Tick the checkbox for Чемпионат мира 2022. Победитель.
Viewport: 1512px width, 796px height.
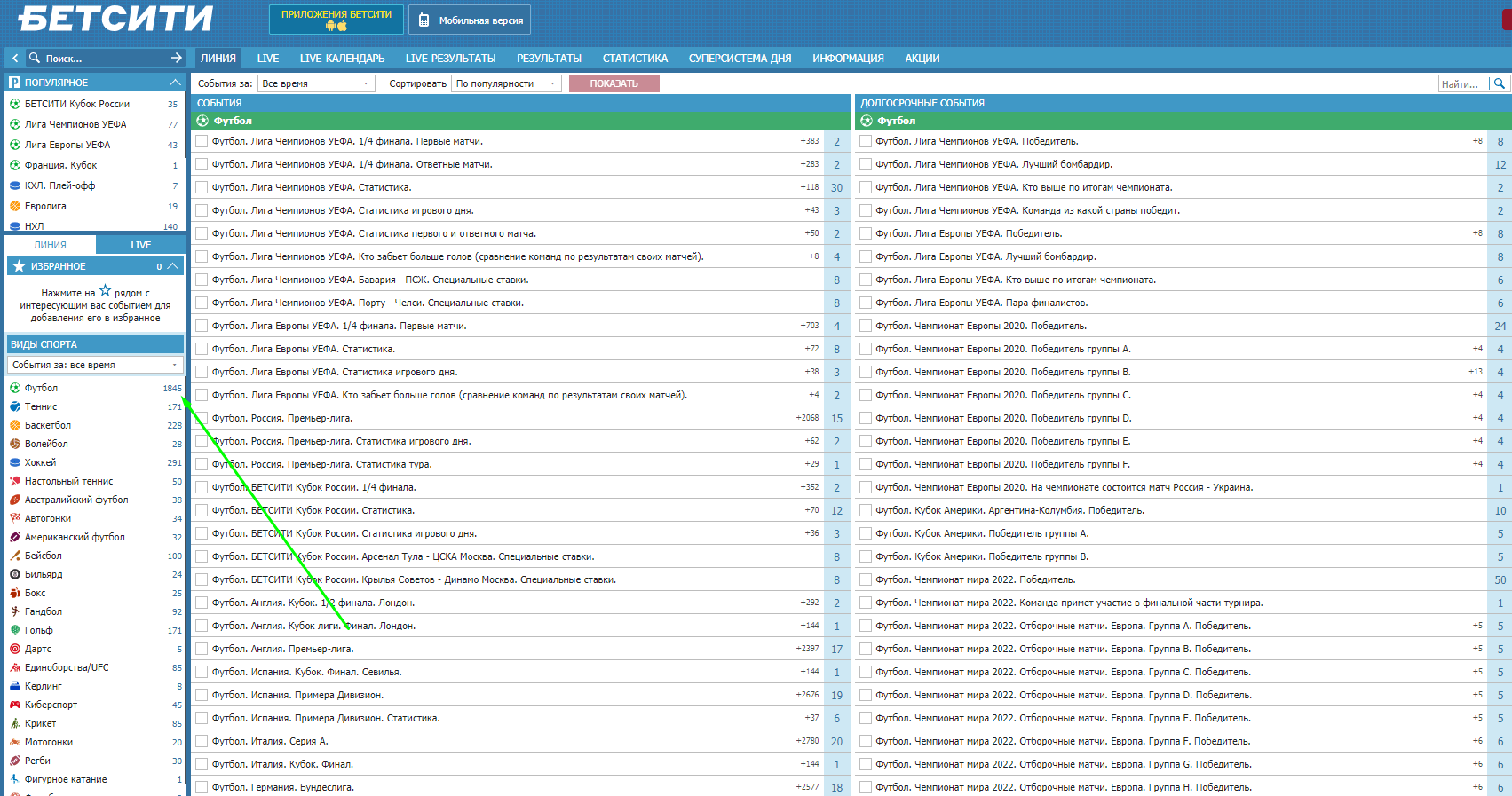coord(866,579)
